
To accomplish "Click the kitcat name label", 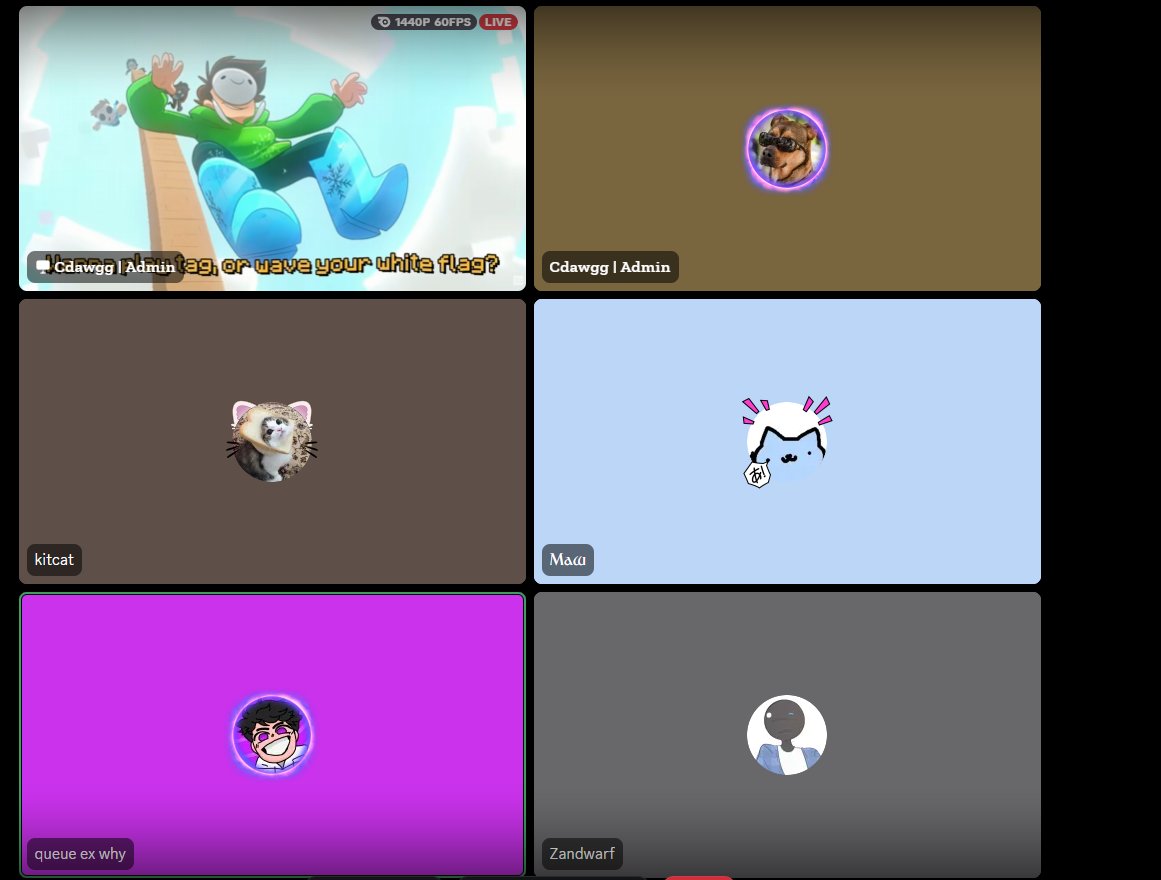I will 54,559.
